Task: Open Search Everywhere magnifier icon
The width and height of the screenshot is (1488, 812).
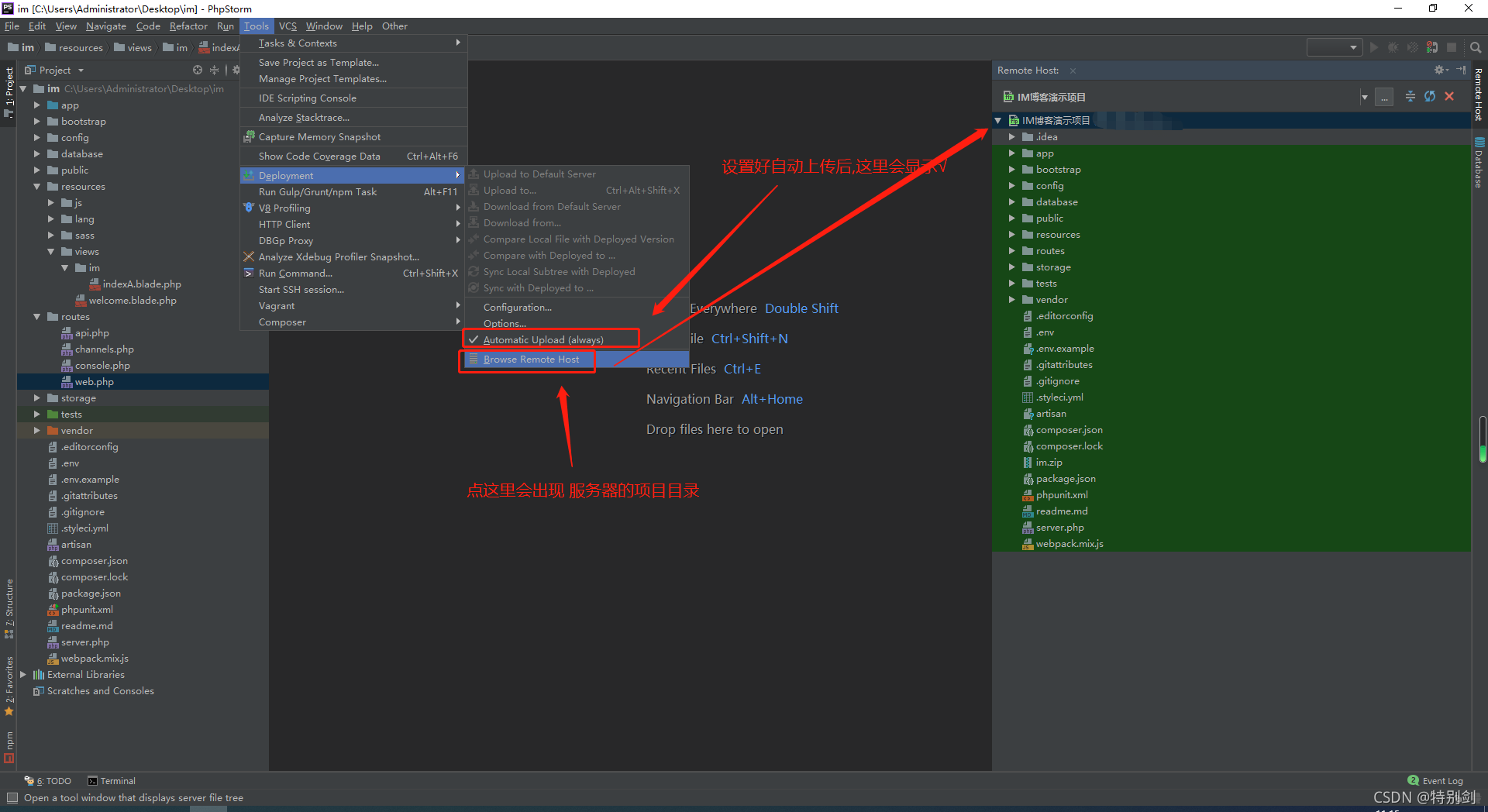Action: click(x=1476, y=47)
